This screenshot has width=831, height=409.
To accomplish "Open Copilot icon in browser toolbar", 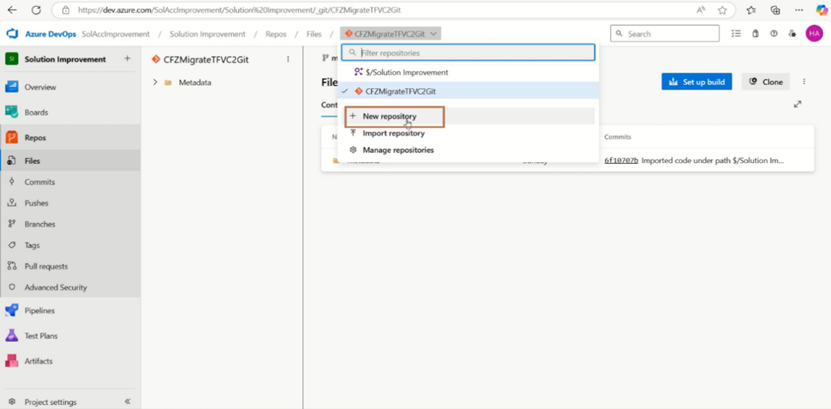I will click(x=821, y=10).
